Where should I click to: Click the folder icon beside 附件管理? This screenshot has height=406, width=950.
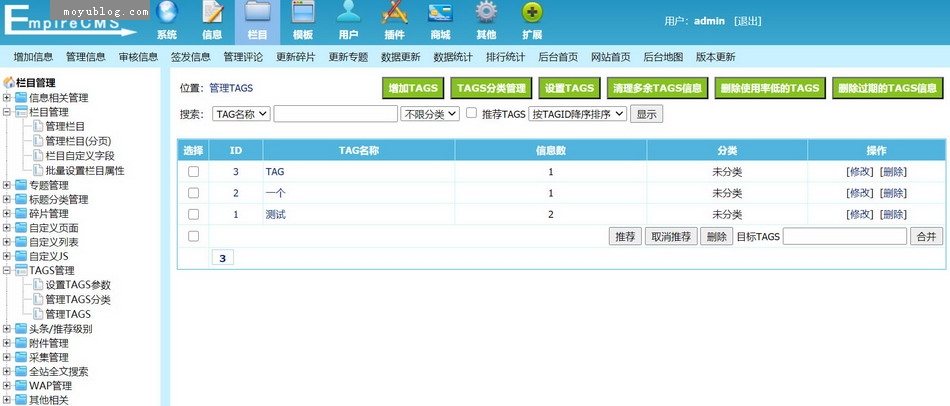tap(21, 344)
